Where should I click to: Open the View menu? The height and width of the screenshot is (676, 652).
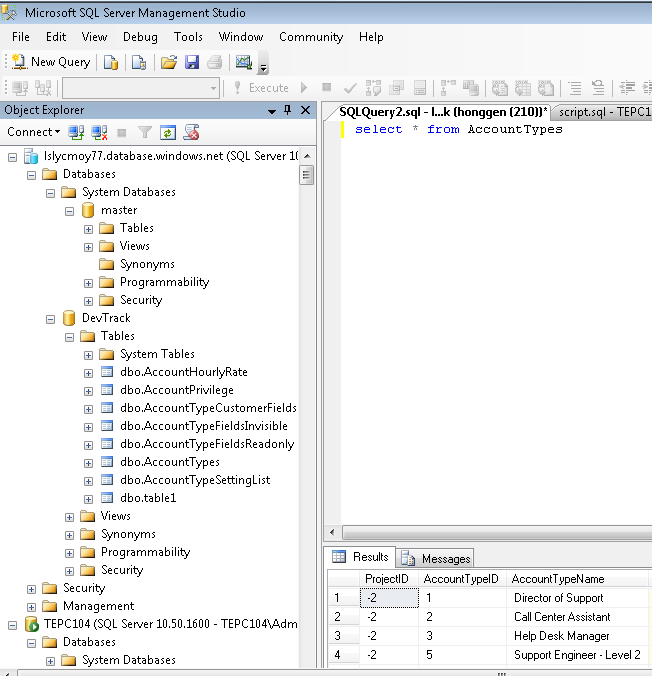[x=94, y=37]
